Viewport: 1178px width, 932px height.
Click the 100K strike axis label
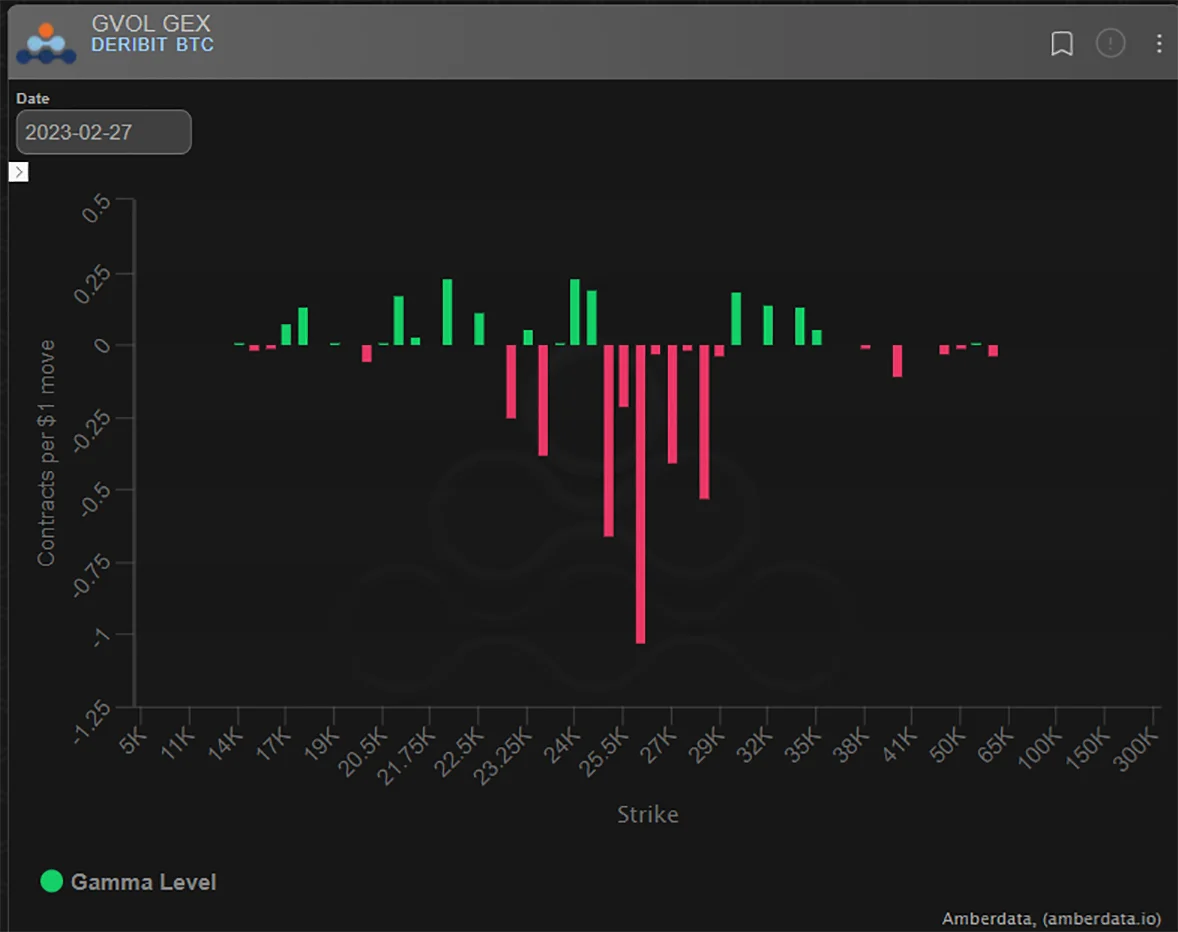point(1039,750)
